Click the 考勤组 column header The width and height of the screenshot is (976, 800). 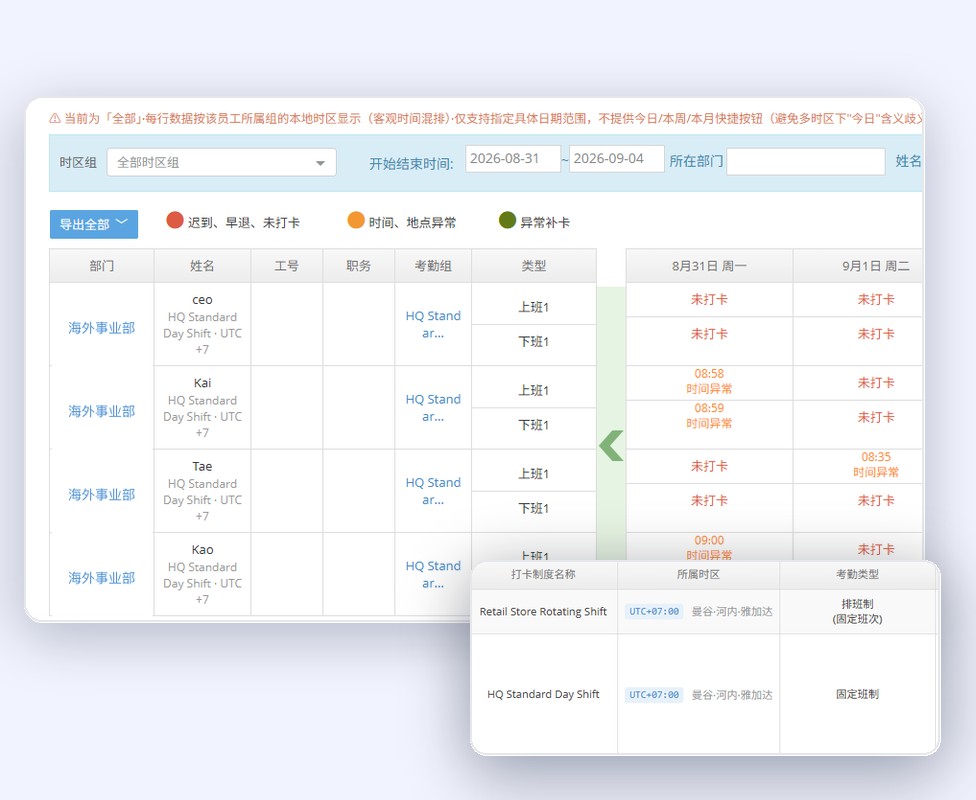(433, 266)
